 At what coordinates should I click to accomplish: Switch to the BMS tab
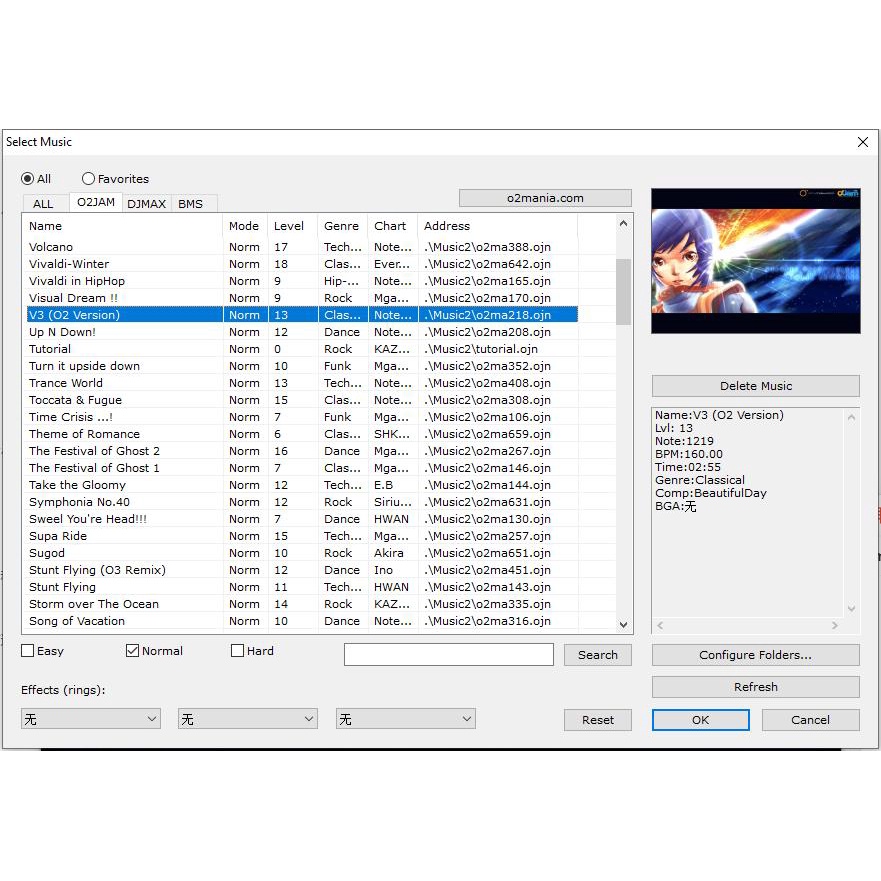[x=190, y=204]
